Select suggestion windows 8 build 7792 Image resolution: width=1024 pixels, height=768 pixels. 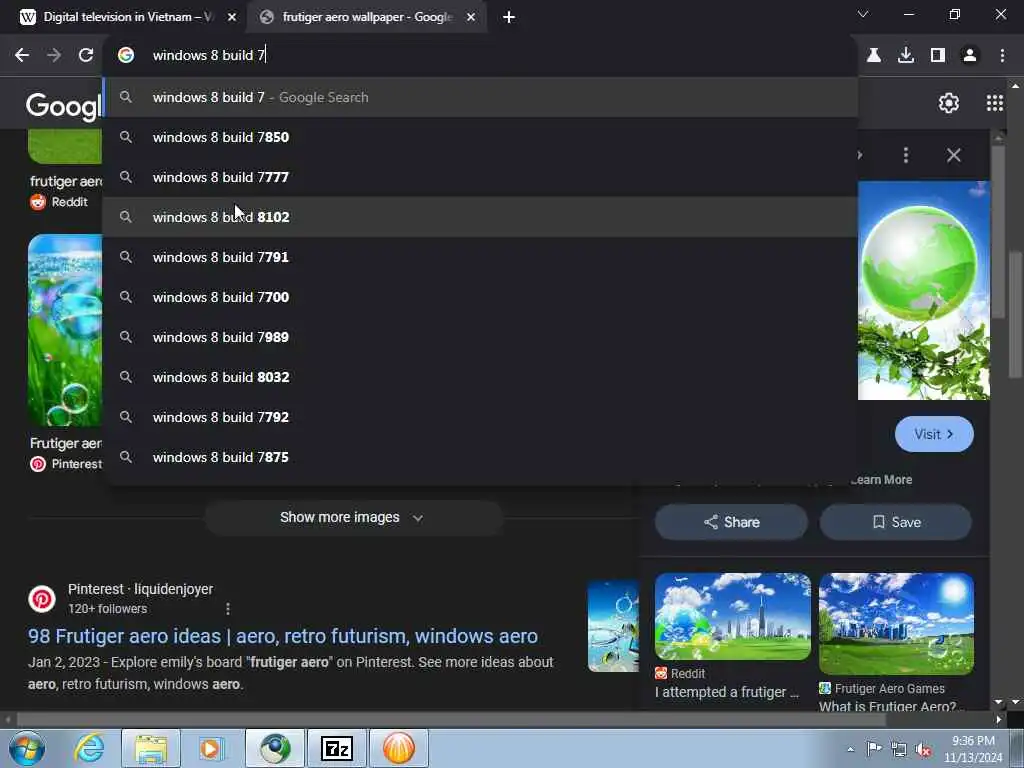click(480, 417)
